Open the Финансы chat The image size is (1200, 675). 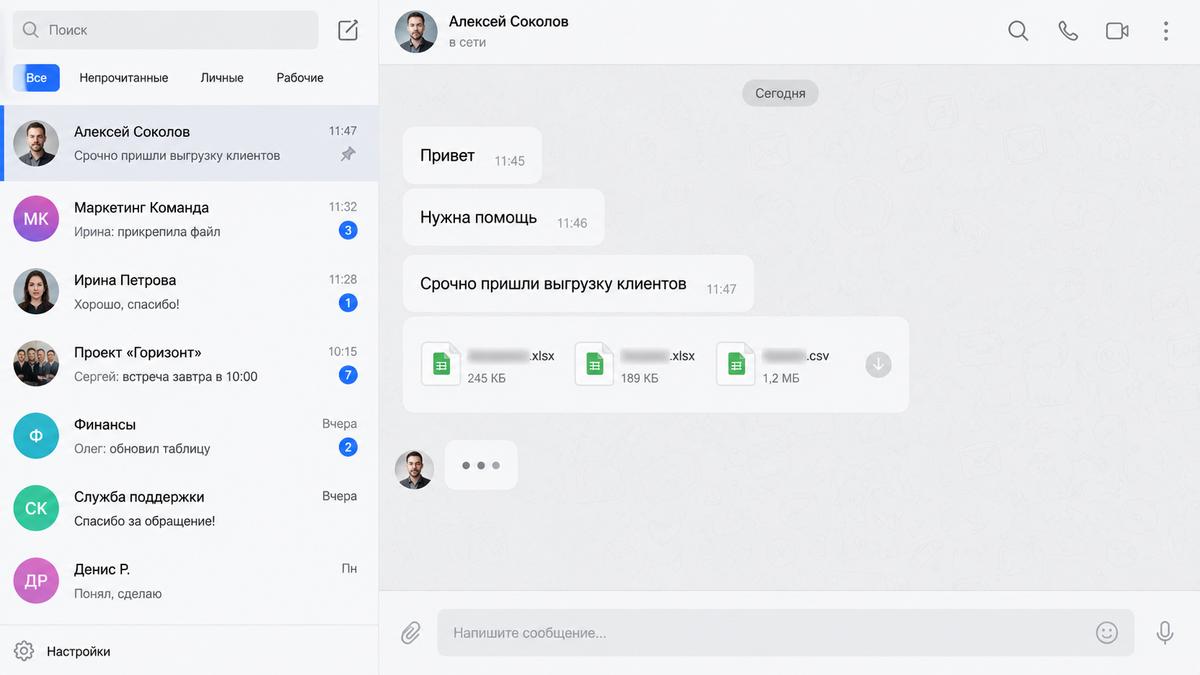click(x=189, y=436)
